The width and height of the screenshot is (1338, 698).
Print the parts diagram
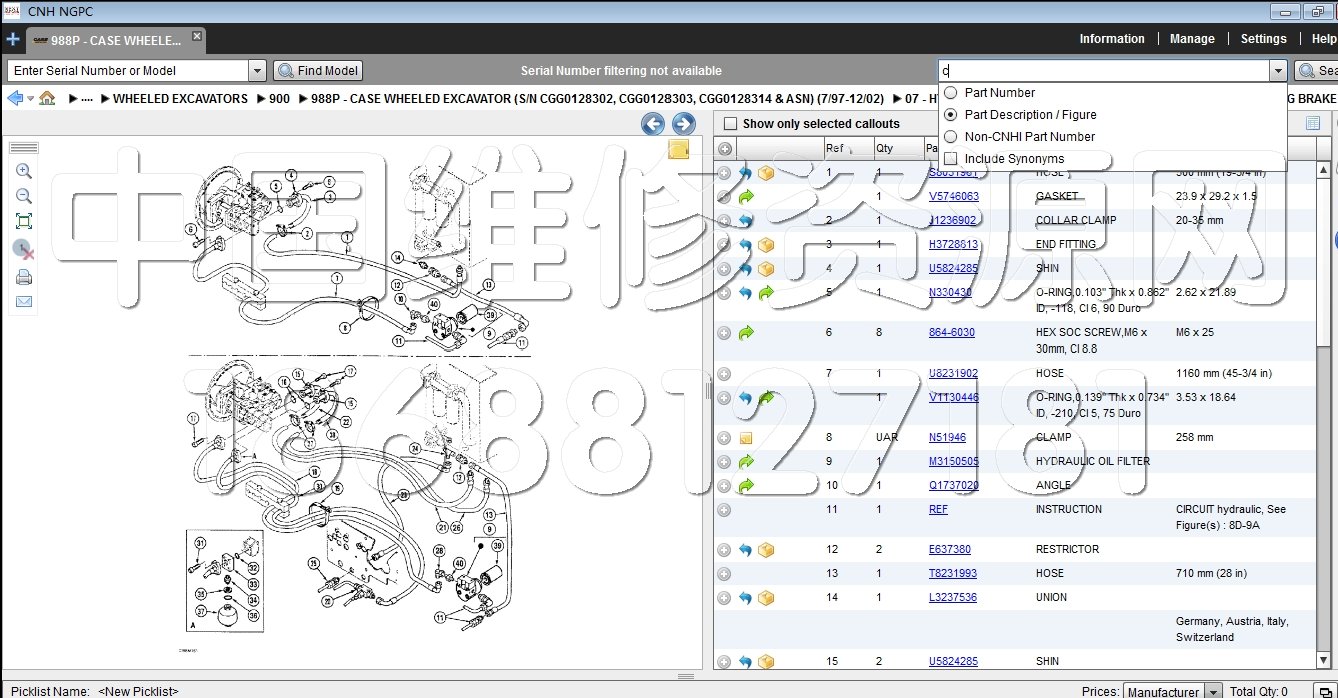(x=24, y=277)
